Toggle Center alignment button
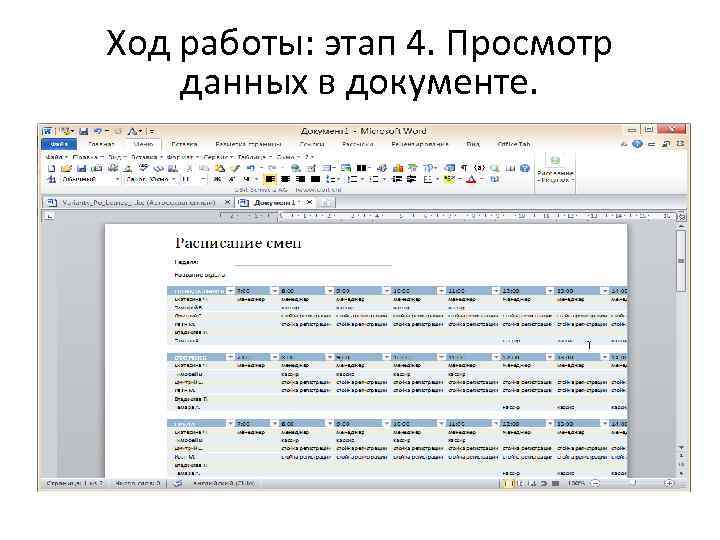Viewport: 720px width, 540px height. 285,179
